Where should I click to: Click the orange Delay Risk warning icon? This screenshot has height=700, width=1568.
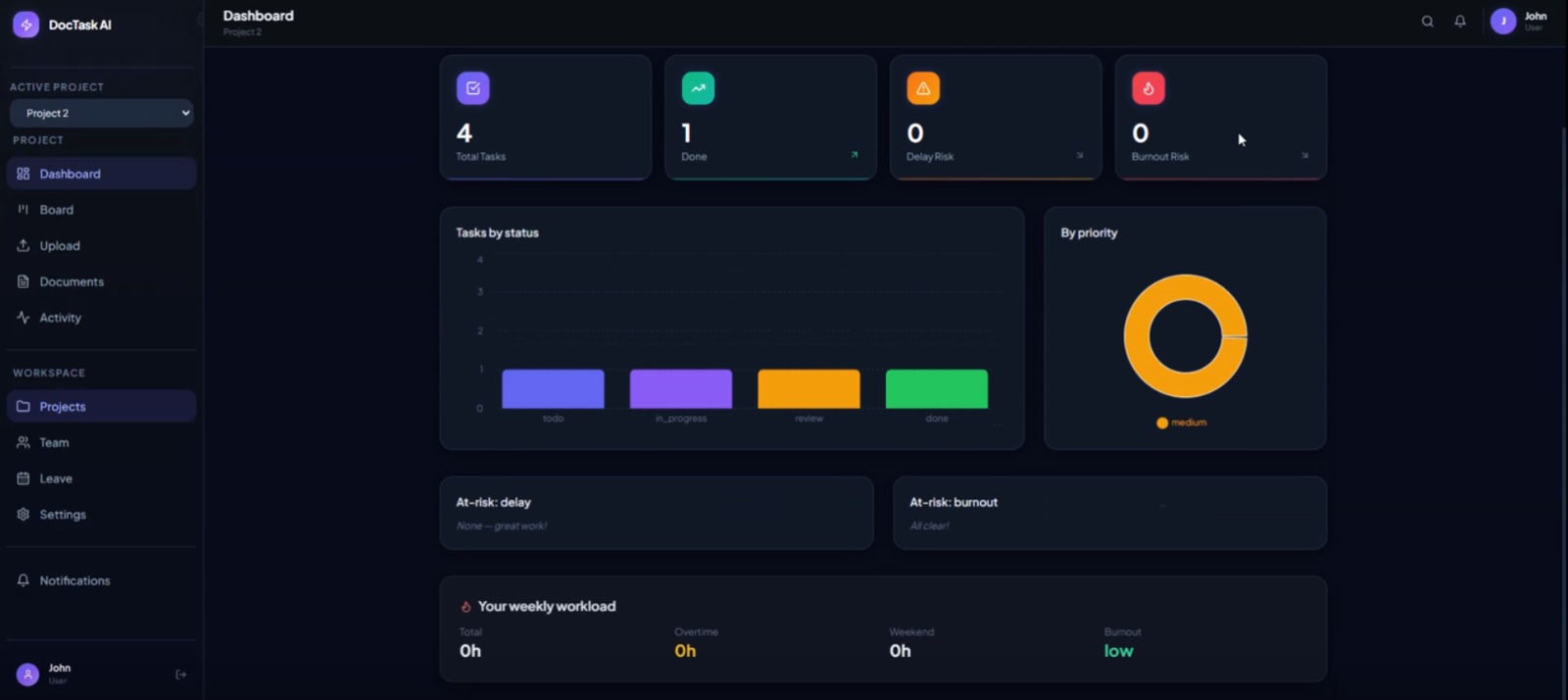tap(923, 88)
